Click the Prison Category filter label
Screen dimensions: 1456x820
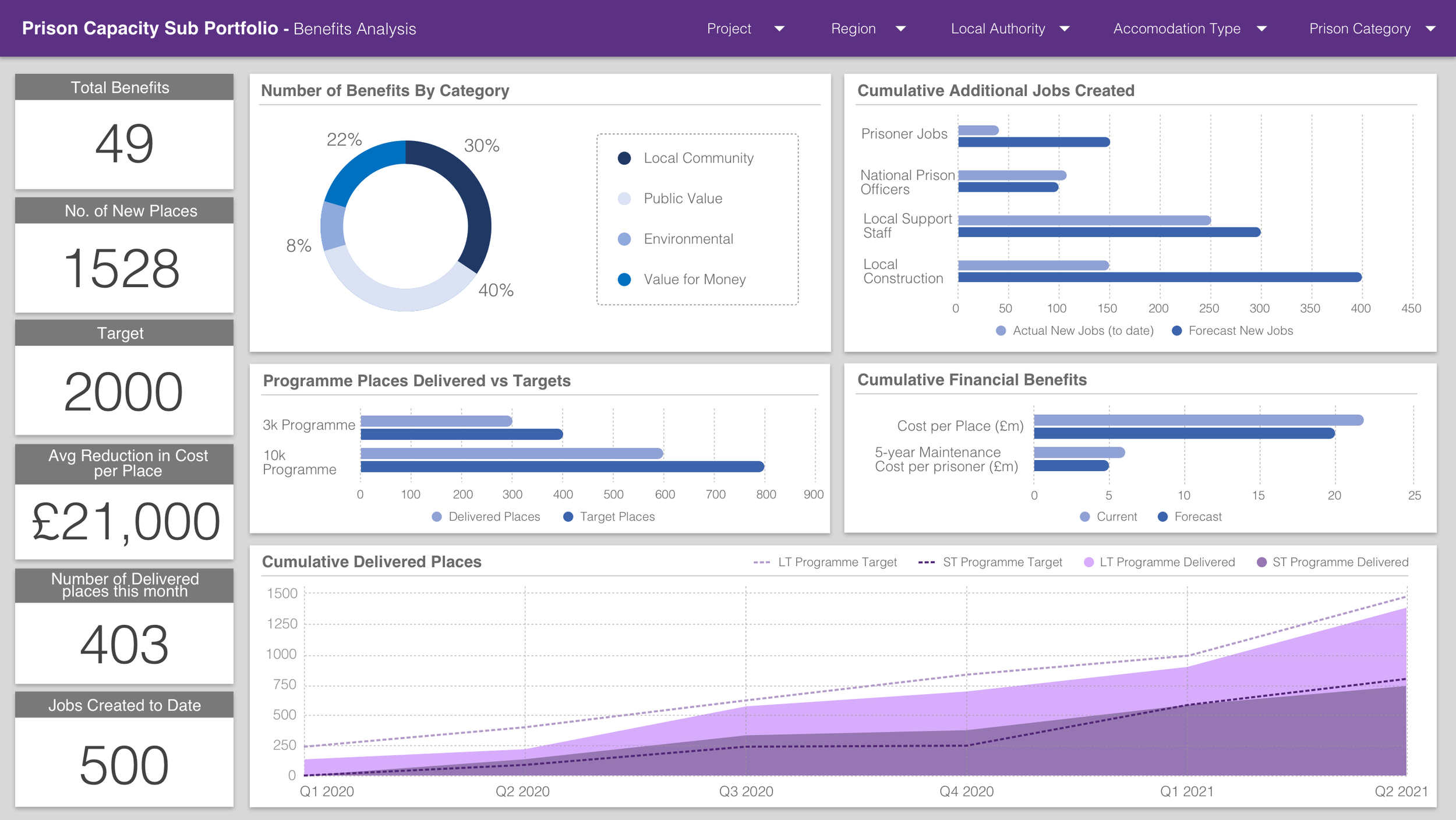[x=1359, y=29]
